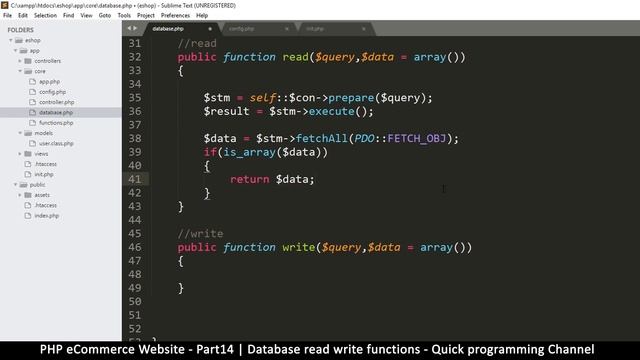Viewport: 640px width, 360px height.
Task: Expand the controllers folder
Action: tap(20, 61)
